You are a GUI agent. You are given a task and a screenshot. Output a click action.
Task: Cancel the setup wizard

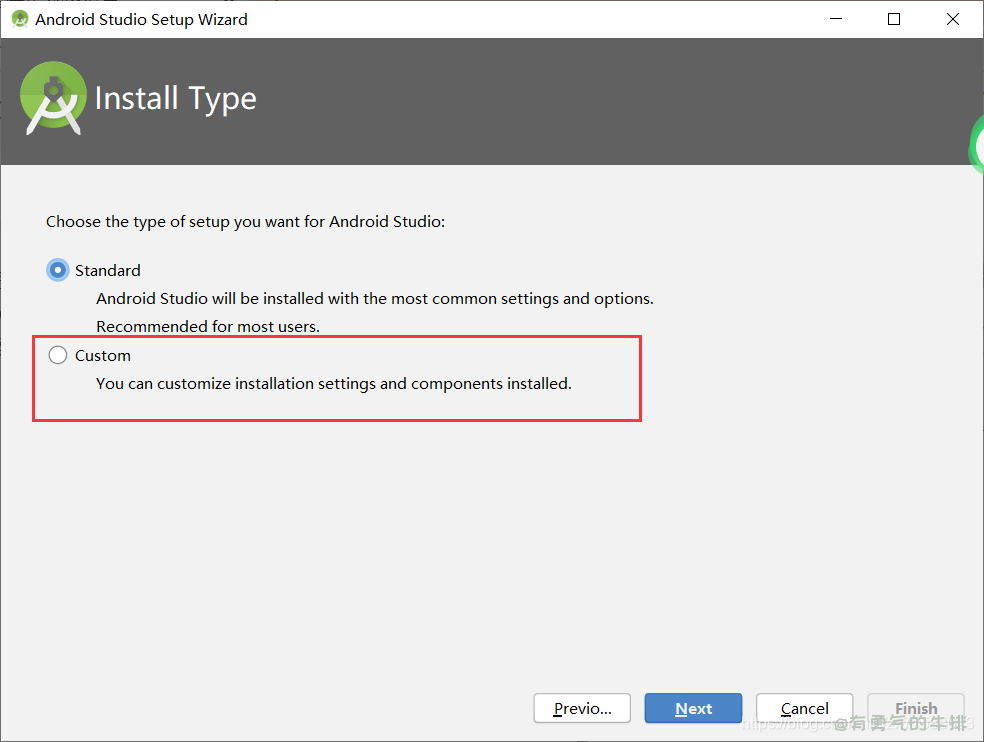click(805, 708)
